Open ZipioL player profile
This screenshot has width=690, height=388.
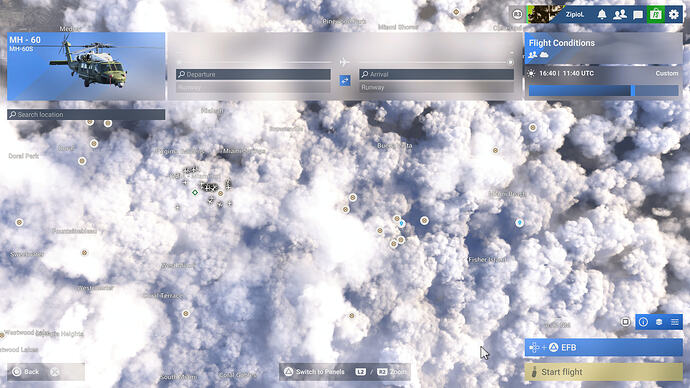[x=575, y=15]
